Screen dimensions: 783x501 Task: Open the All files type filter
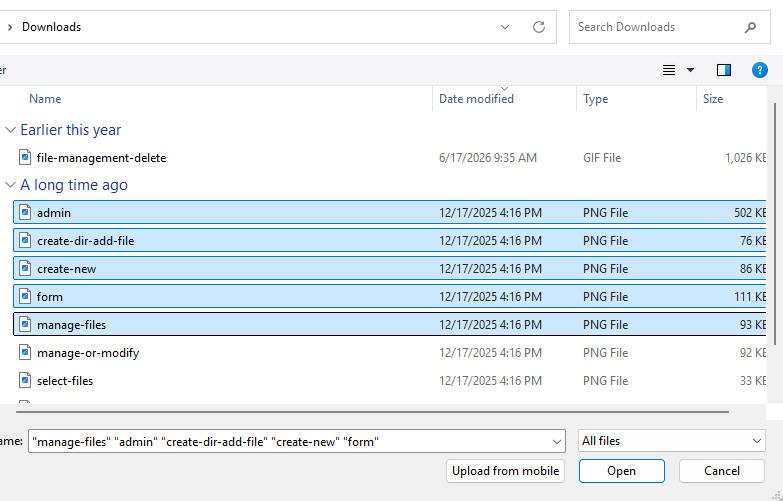coord(671,441)
